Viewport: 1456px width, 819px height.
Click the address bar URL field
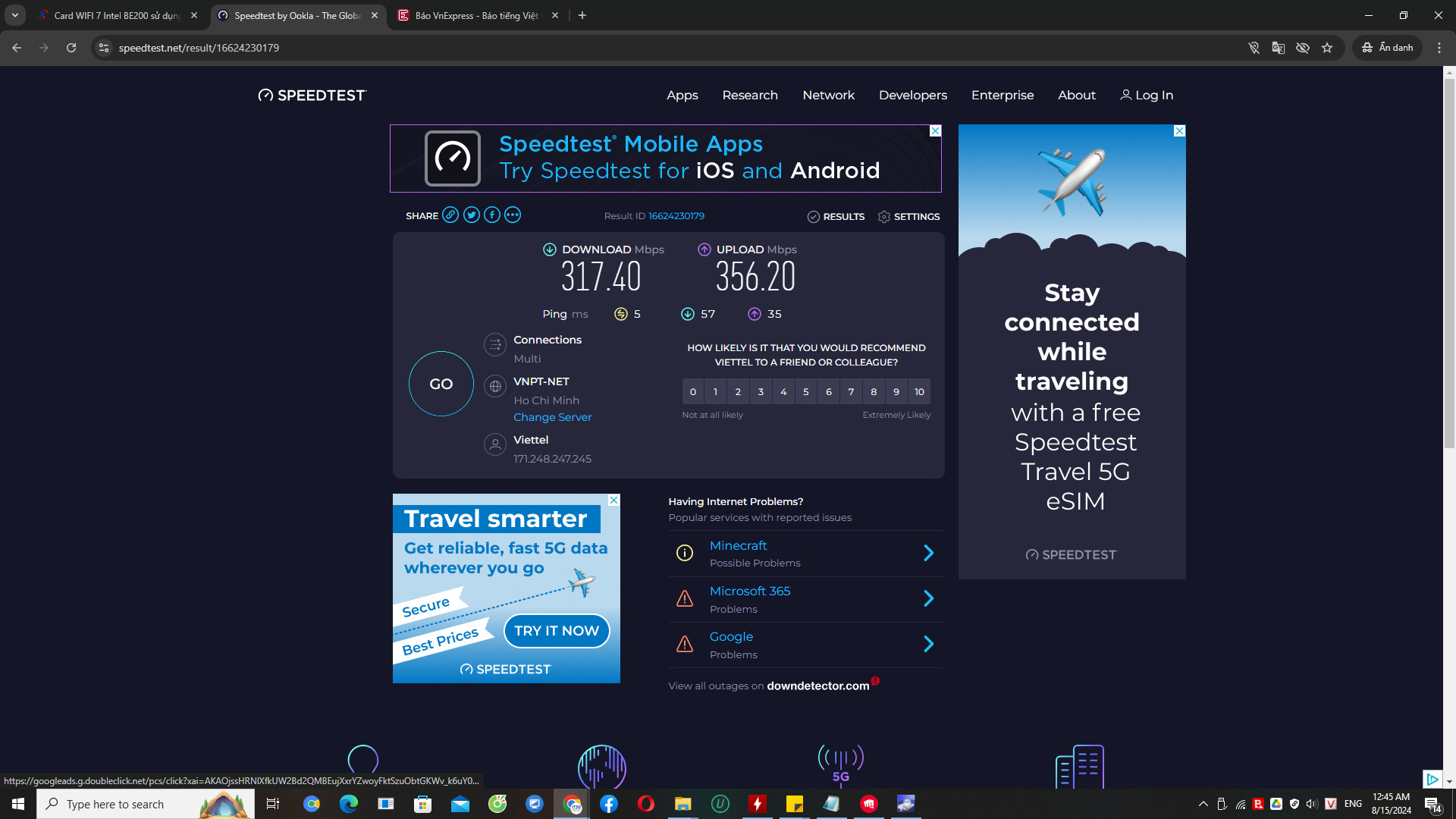tap(667, 48)
